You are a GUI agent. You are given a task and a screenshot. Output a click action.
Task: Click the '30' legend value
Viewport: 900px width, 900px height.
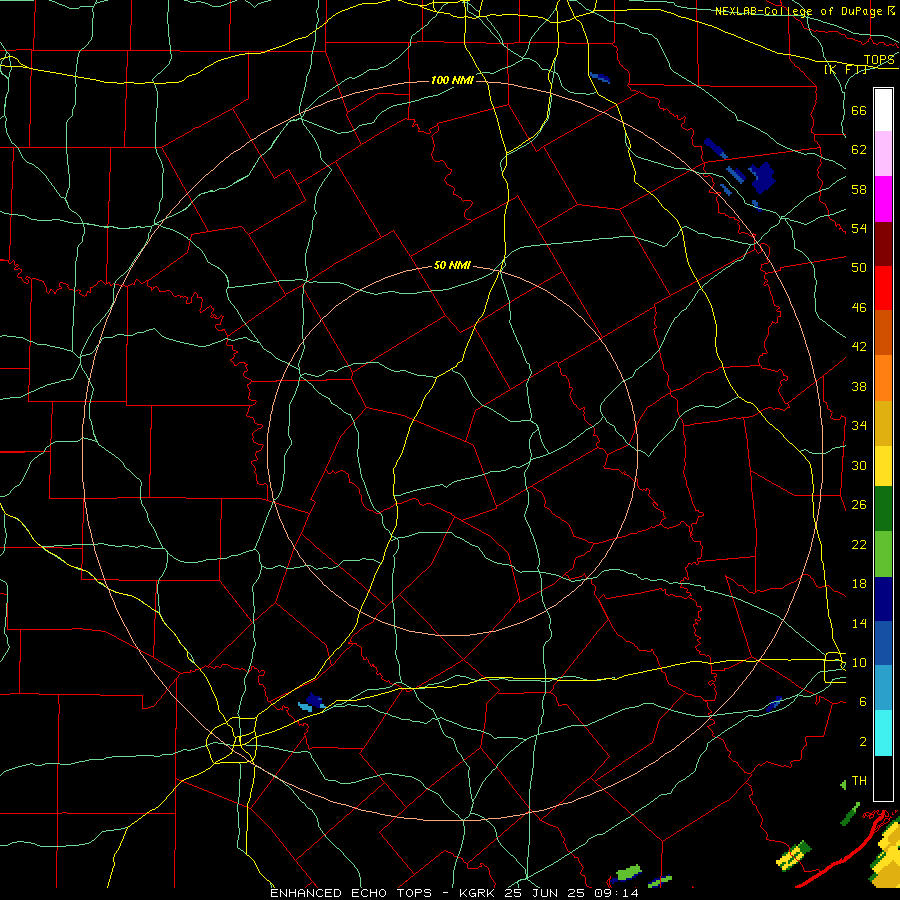click(859, 465)
